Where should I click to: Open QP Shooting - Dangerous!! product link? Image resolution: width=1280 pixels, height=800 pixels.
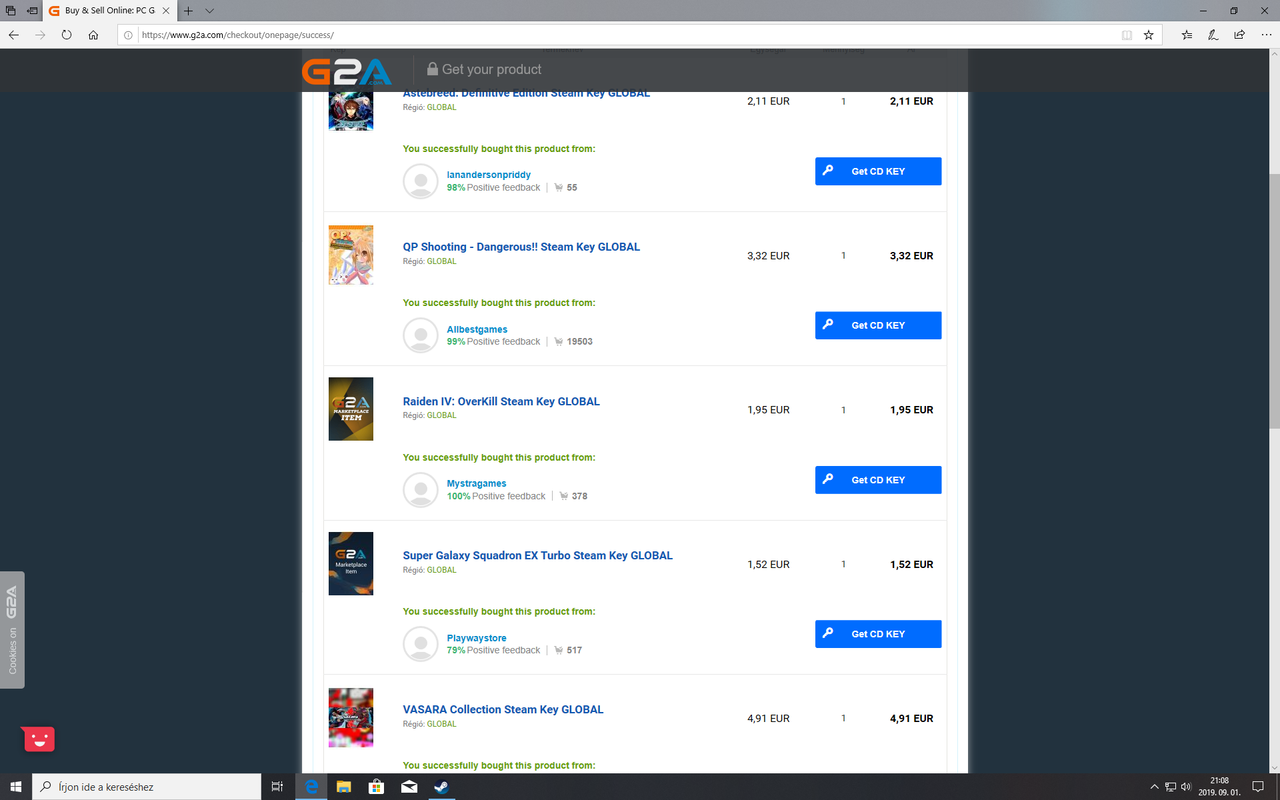[521, 247]
